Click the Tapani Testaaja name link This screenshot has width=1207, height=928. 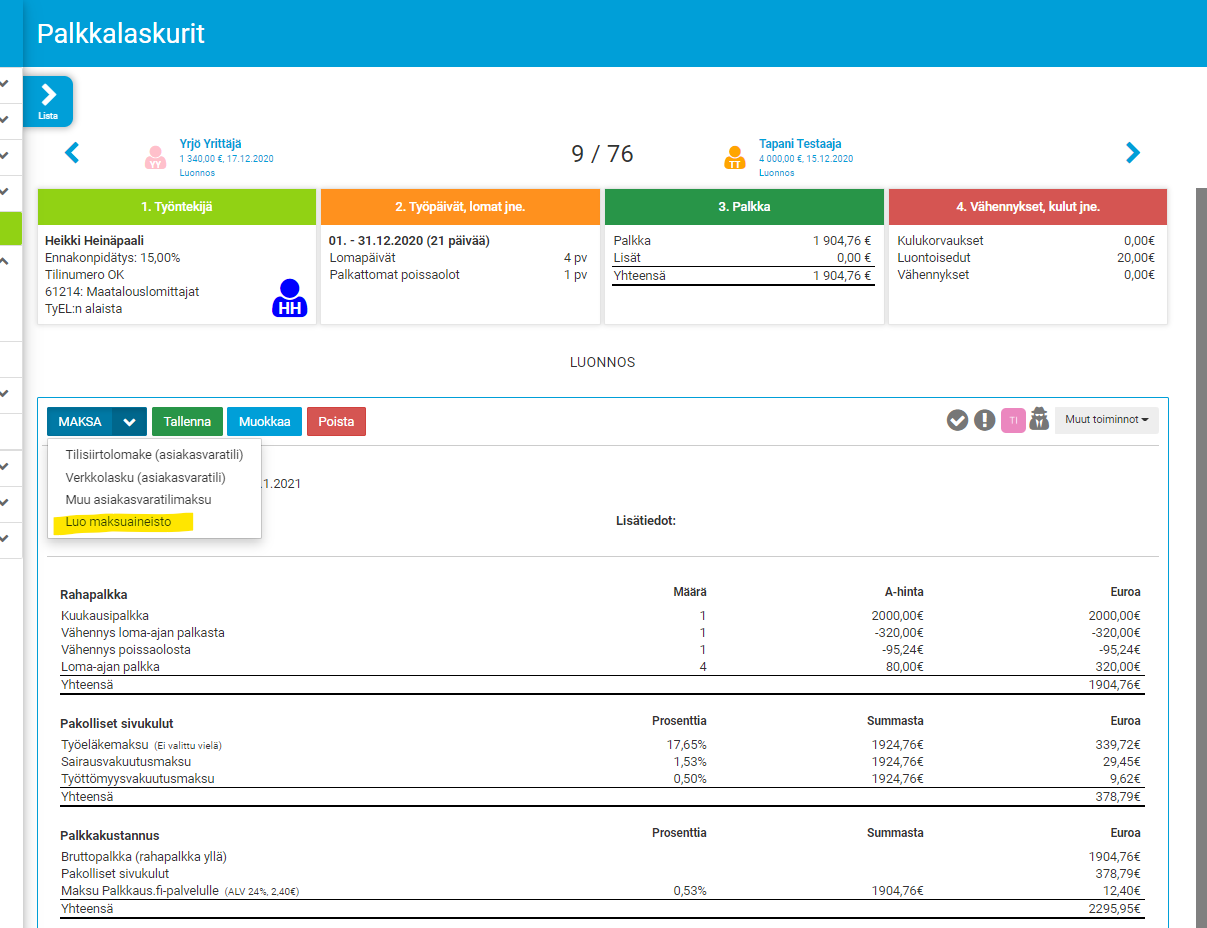coord(799,144)
